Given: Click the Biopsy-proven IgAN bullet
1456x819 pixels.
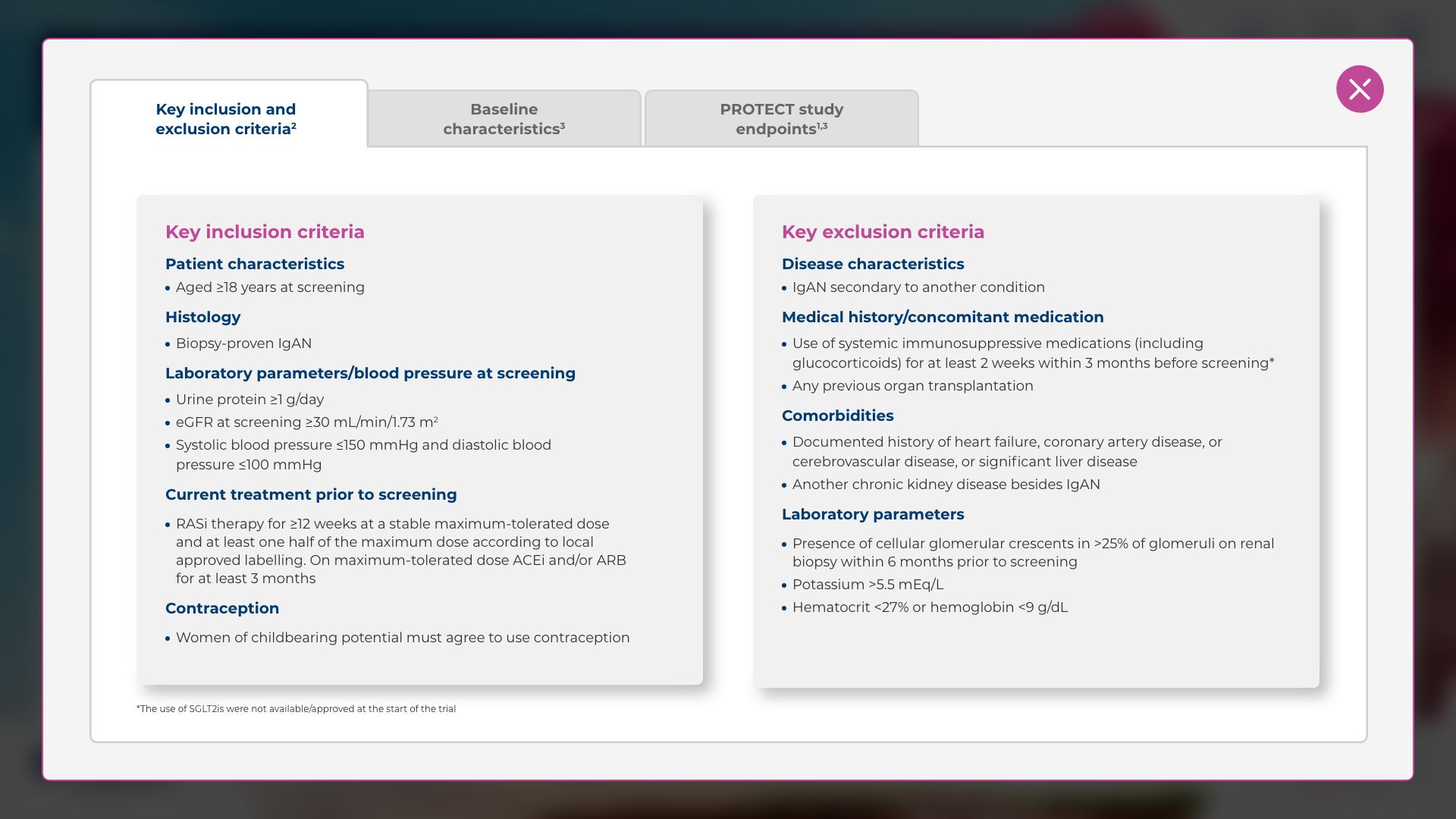Looking at the screenshot, I should coord(243,344).
